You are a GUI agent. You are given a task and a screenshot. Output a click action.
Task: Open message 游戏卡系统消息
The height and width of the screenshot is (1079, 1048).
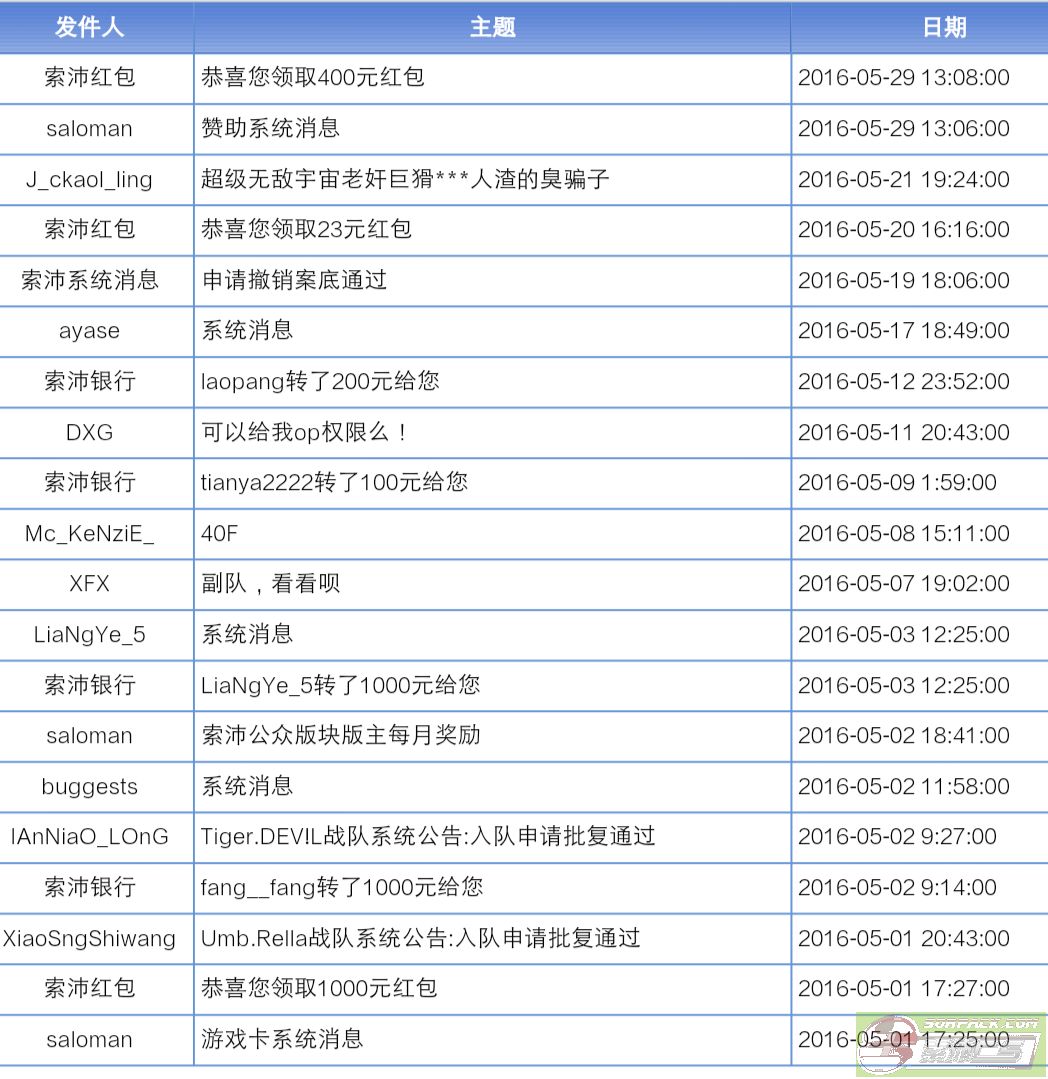click(282, 1039)
